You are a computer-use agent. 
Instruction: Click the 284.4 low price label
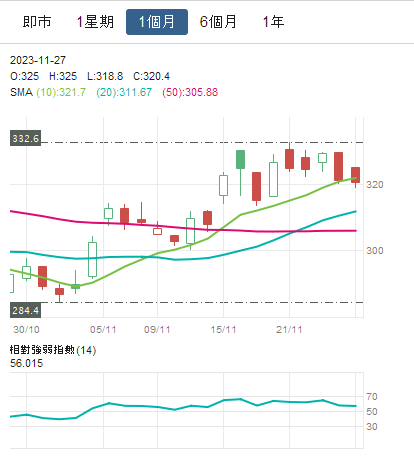pyautogui.click(x=25, y=310)
